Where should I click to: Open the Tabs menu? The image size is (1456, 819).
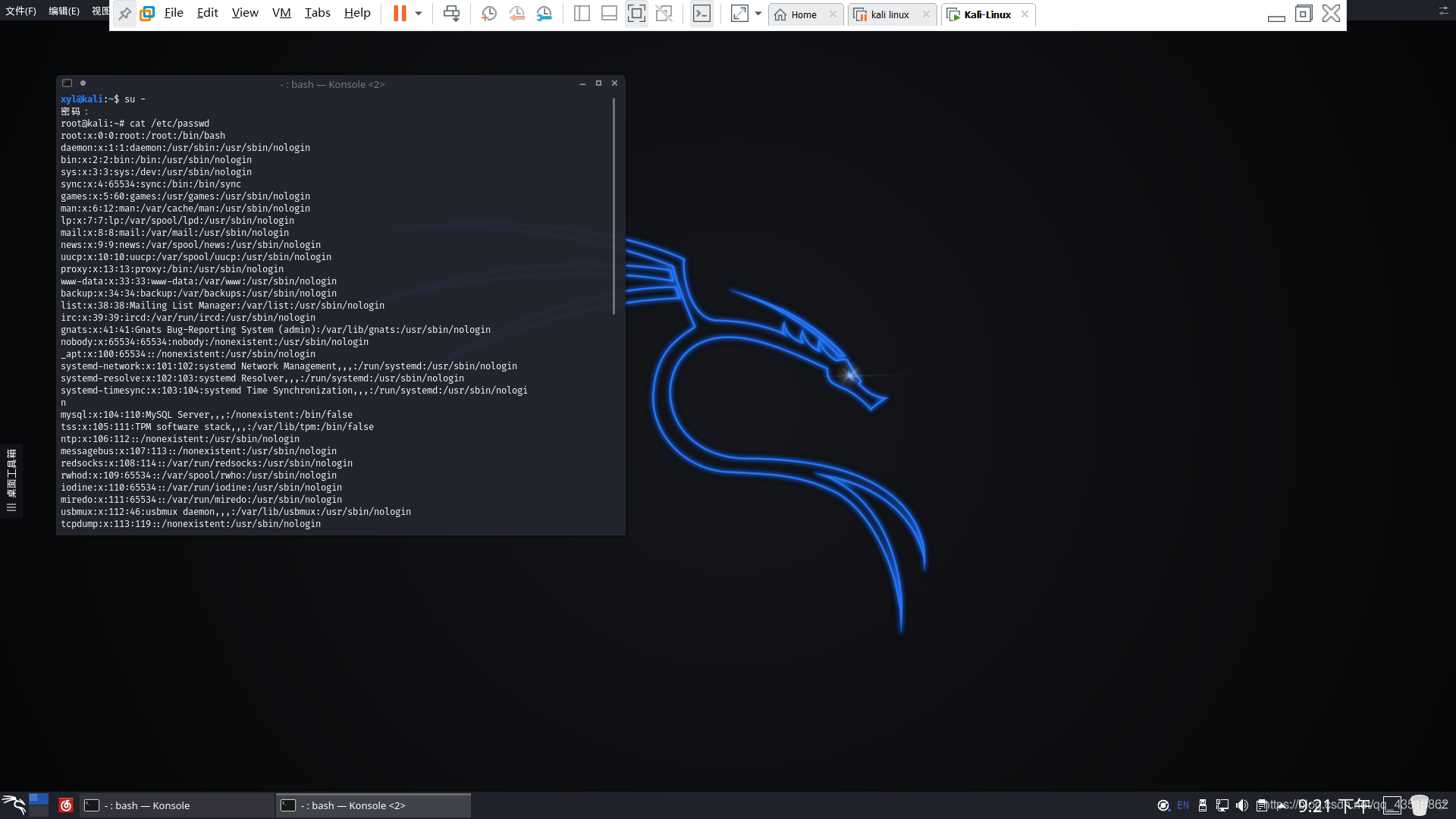click(x=317, y=13)
